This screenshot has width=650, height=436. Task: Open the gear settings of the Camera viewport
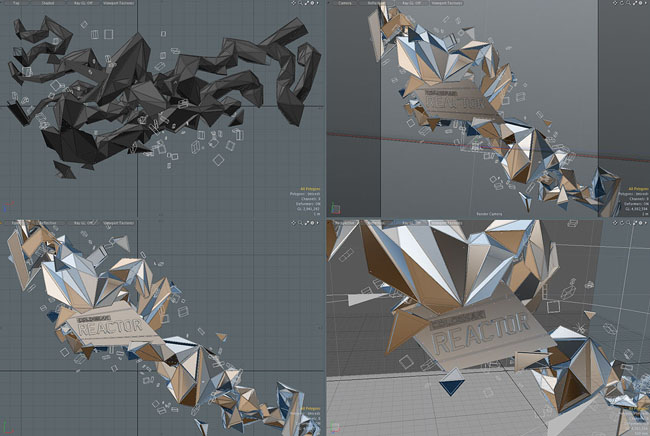tap(640, 3)
